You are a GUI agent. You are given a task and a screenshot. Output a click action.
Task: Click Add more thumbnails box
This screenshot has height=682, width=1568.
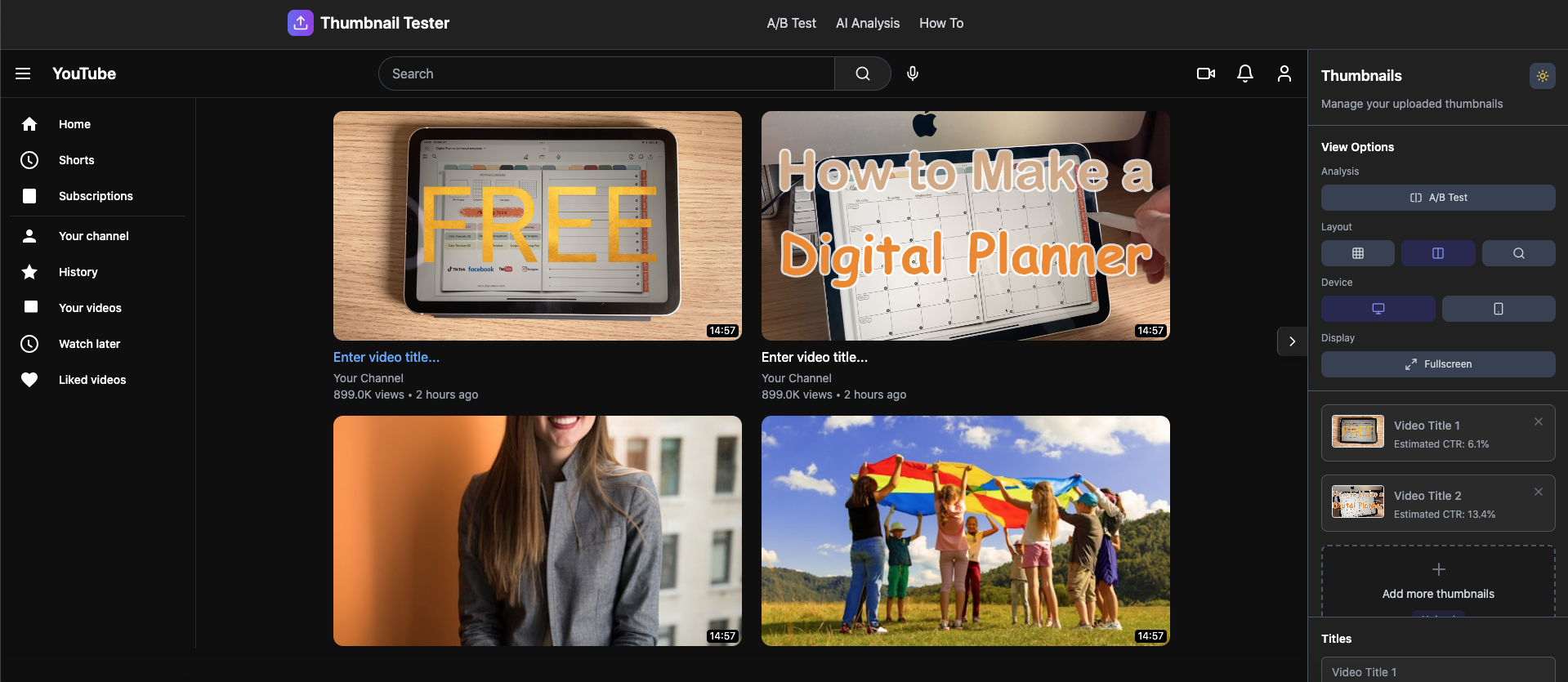[x=1438, y=581]
